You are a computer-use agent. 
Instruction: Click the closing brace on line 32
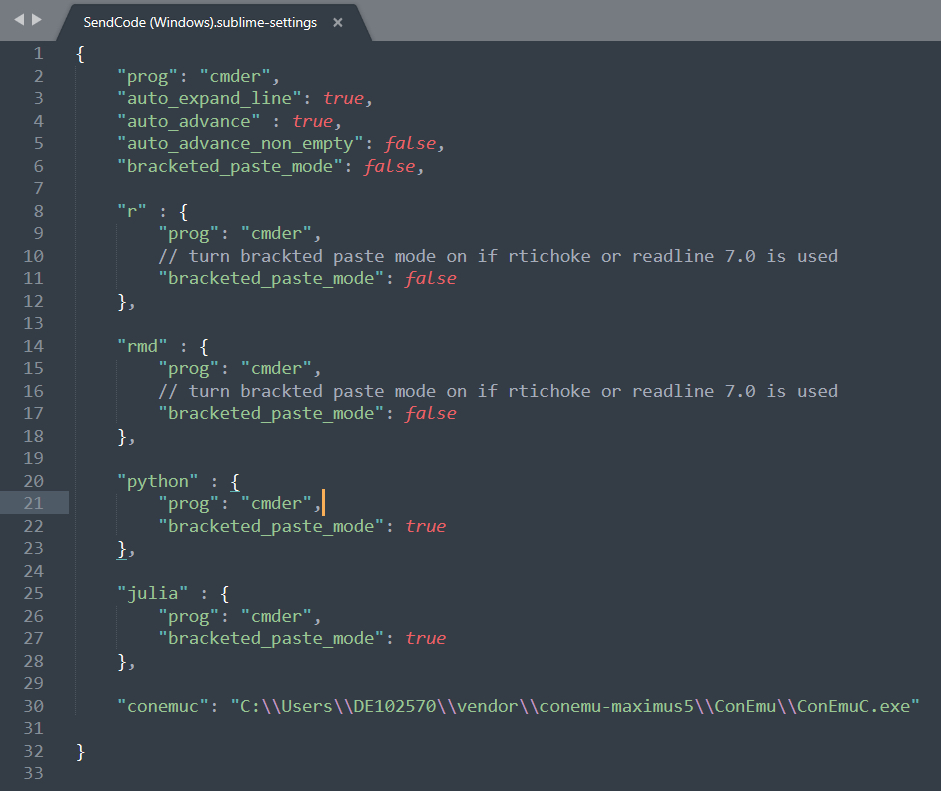pyautogui.click(x=80, y=751)
